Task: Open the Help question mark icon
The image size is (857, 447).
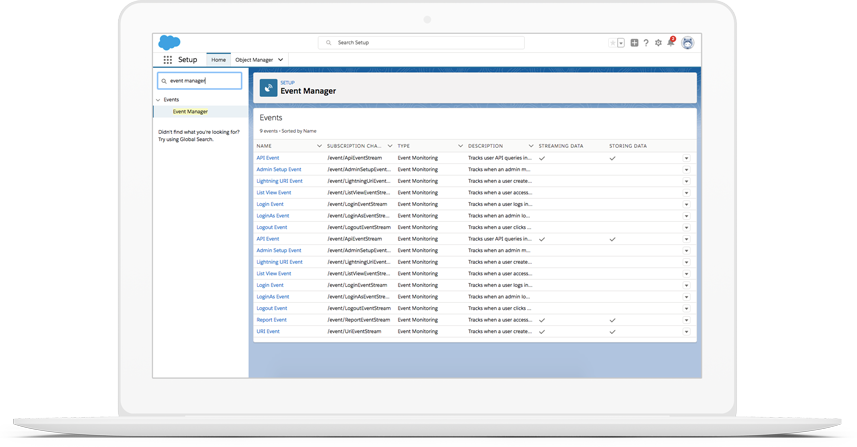Action: (646, 43)
